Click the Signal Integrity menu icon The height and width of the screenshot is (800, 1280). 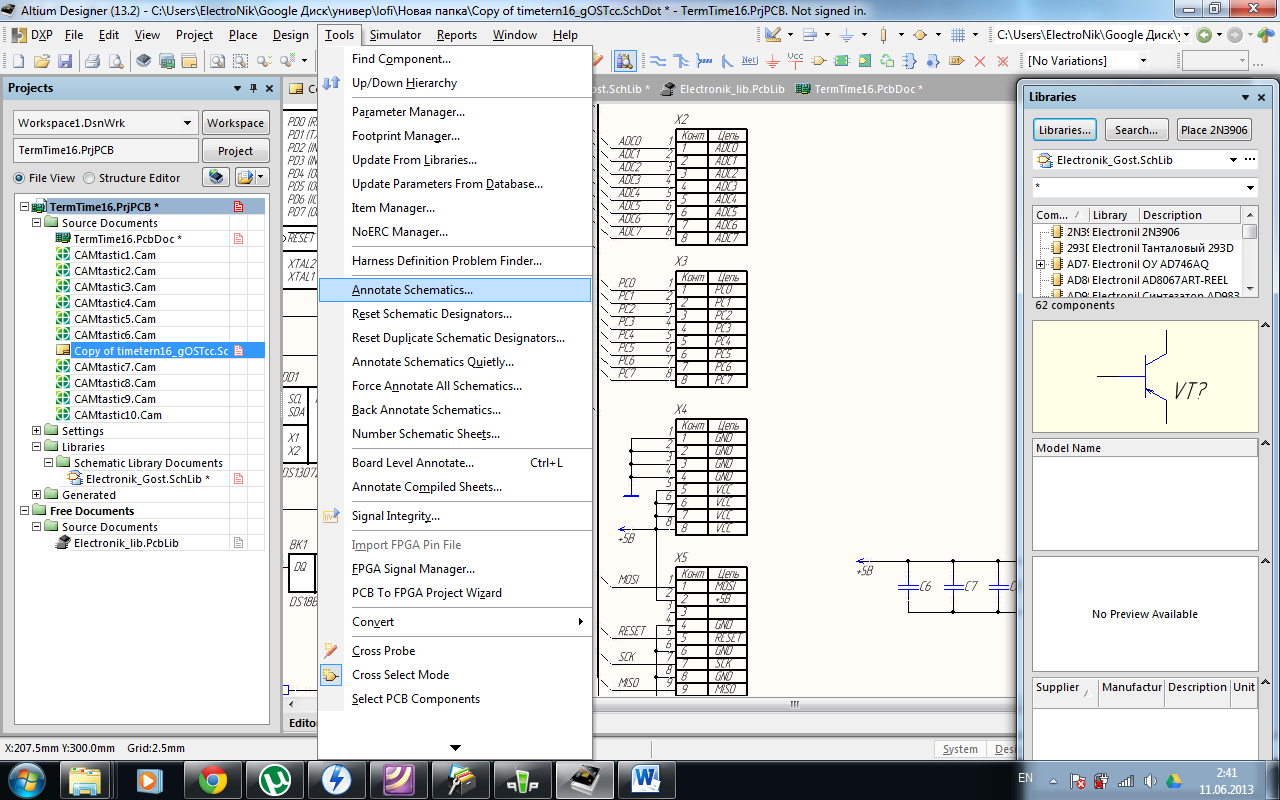point(332,516)
